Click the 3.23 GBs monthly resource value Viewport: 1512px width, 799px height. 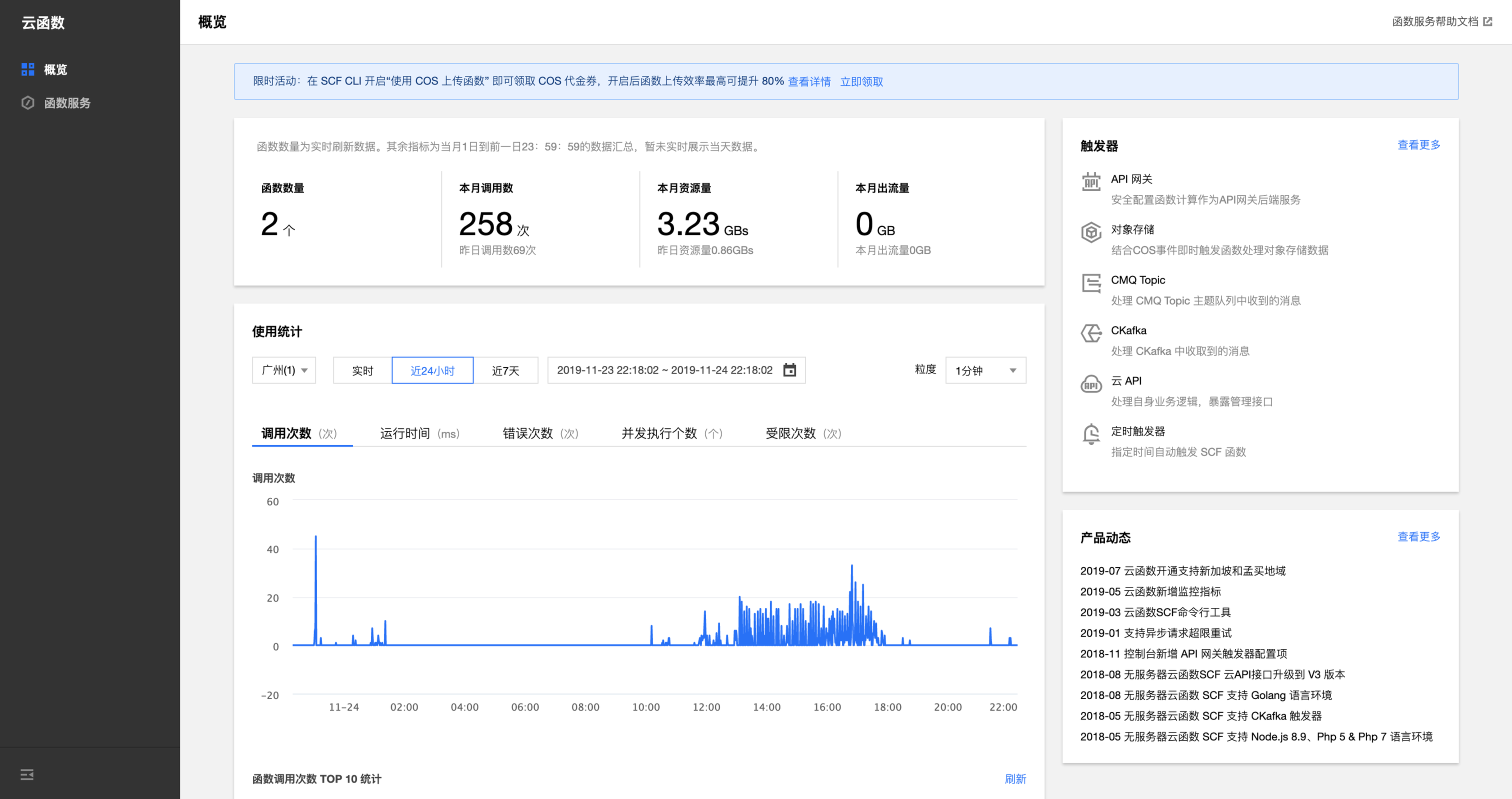(x=702, y=224)
